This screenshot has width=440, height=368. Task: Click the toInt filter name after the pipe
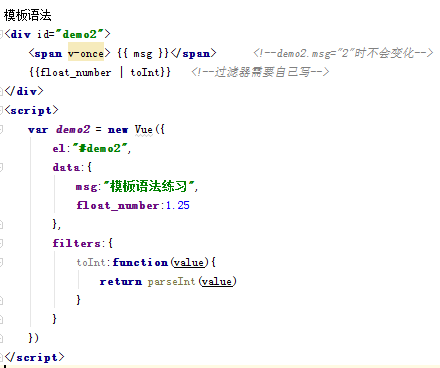tap(145, 72)
